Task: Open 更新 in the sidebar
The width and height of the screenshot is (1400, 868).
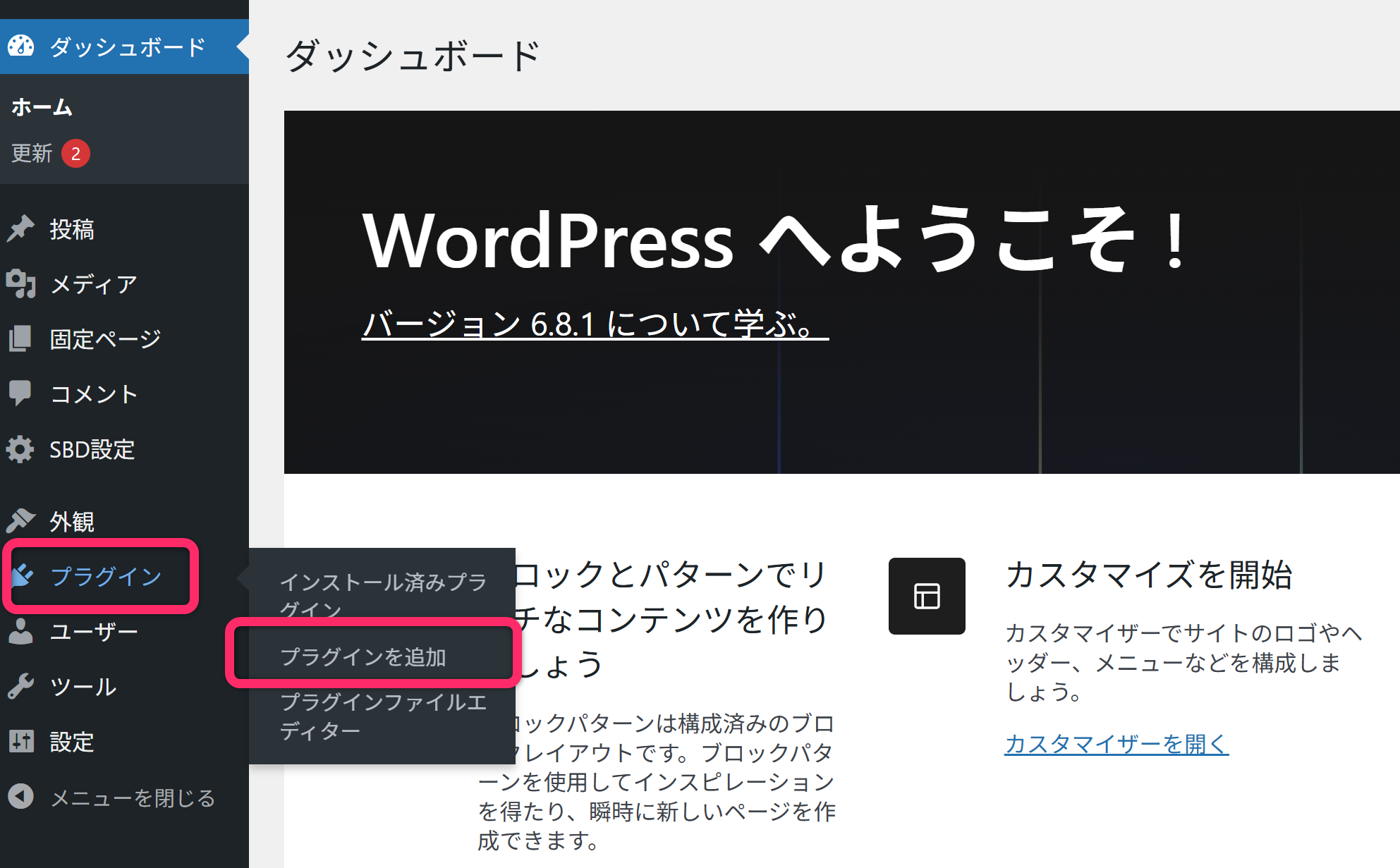Action: (32, 153)
